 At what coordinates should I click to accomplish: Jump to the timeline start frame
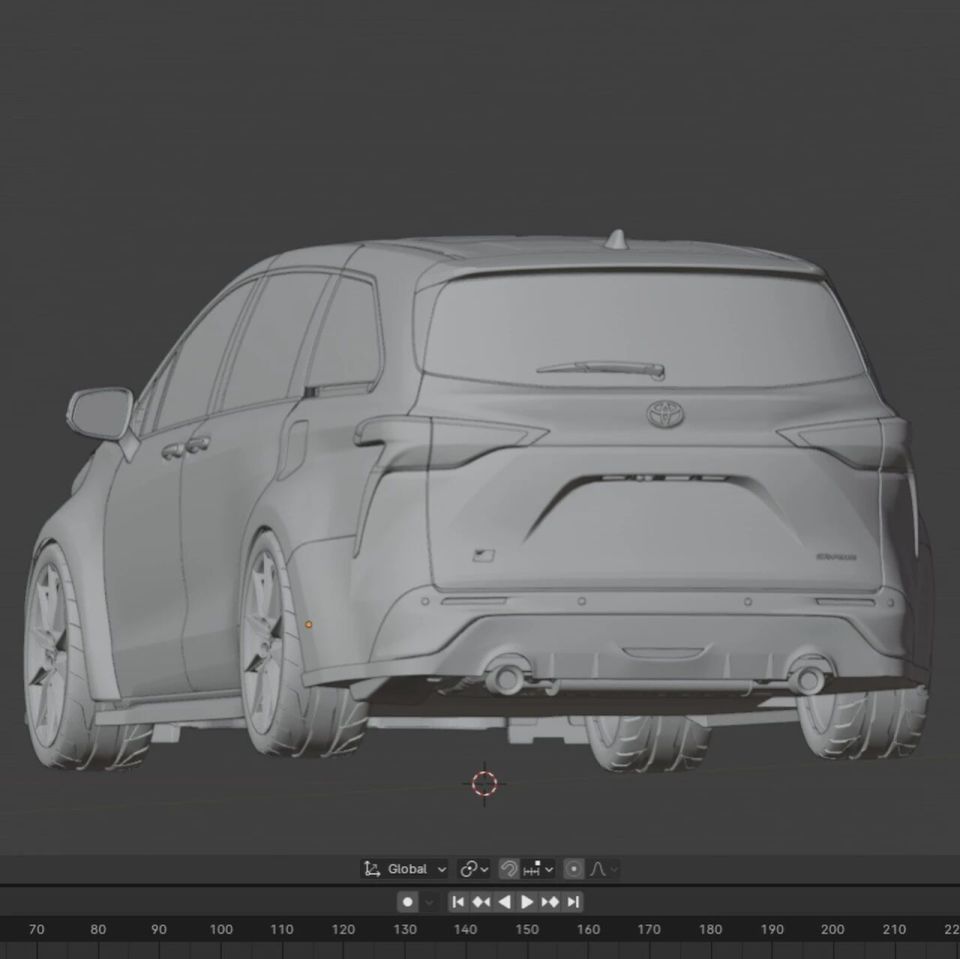click(x=458, y=901)
